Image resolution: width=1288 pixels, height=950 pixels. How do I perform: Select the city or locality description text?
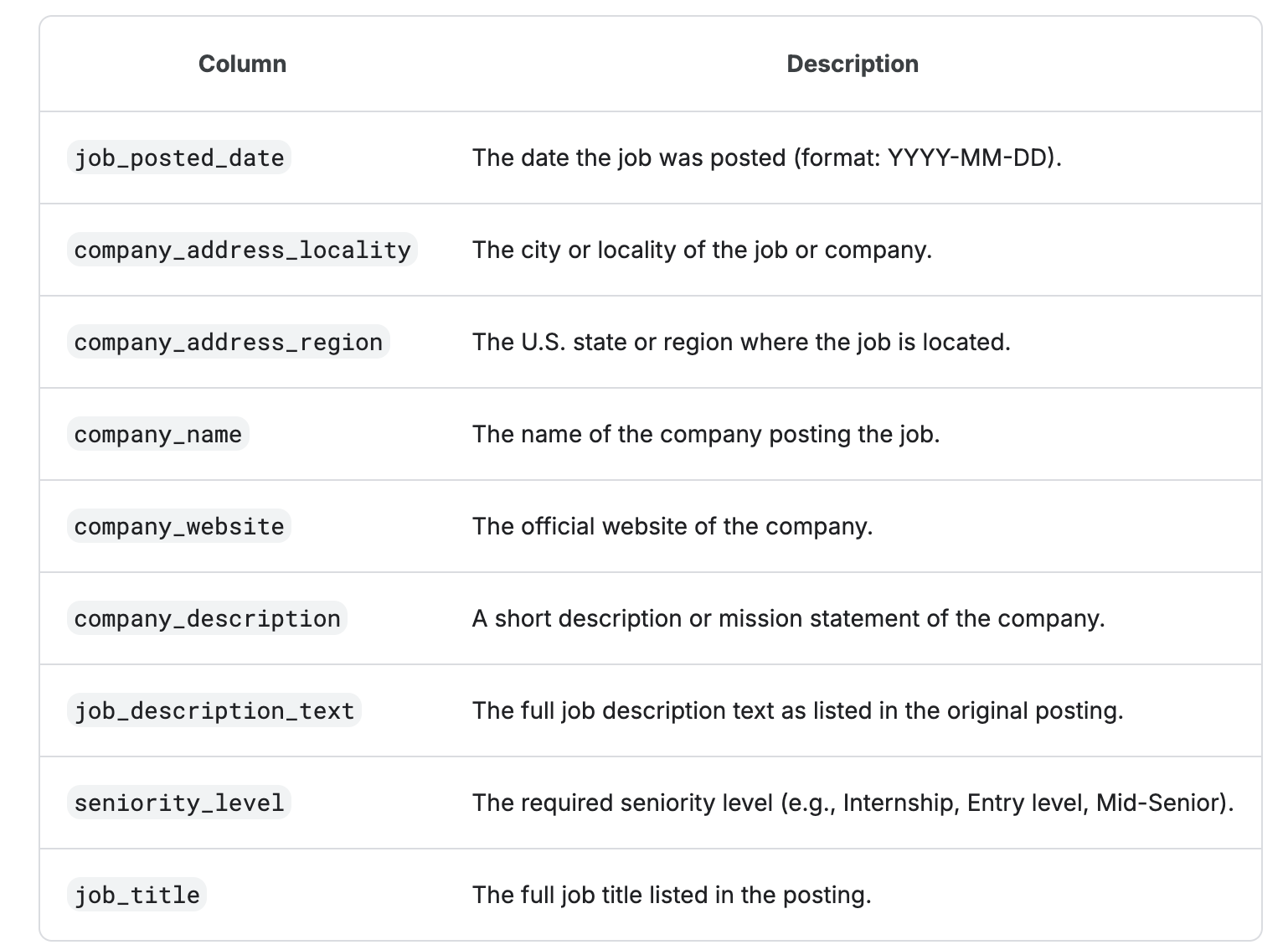(702, 250)
